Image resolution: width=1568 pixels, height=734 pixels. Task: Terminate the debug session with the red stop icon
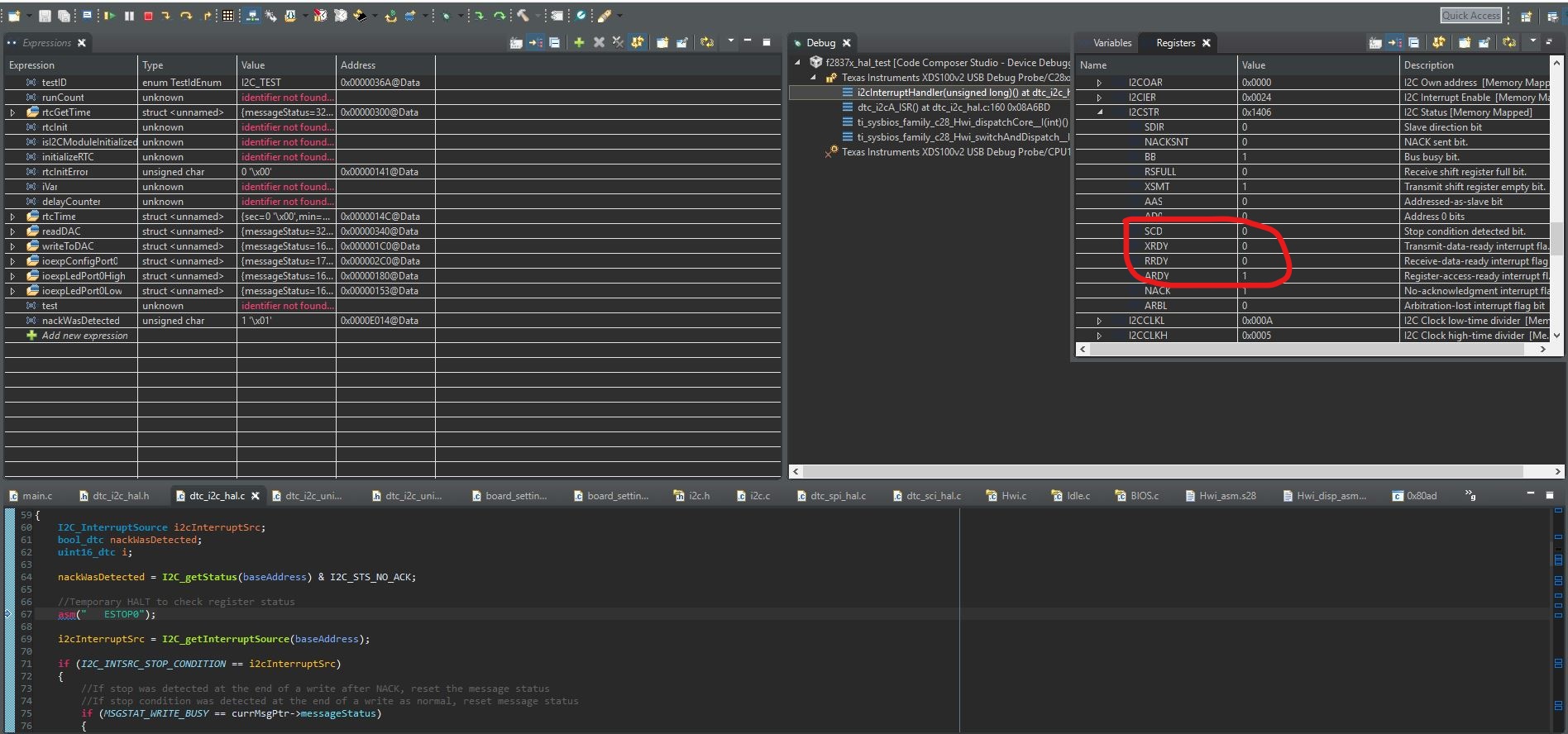[x=148, y=16]
